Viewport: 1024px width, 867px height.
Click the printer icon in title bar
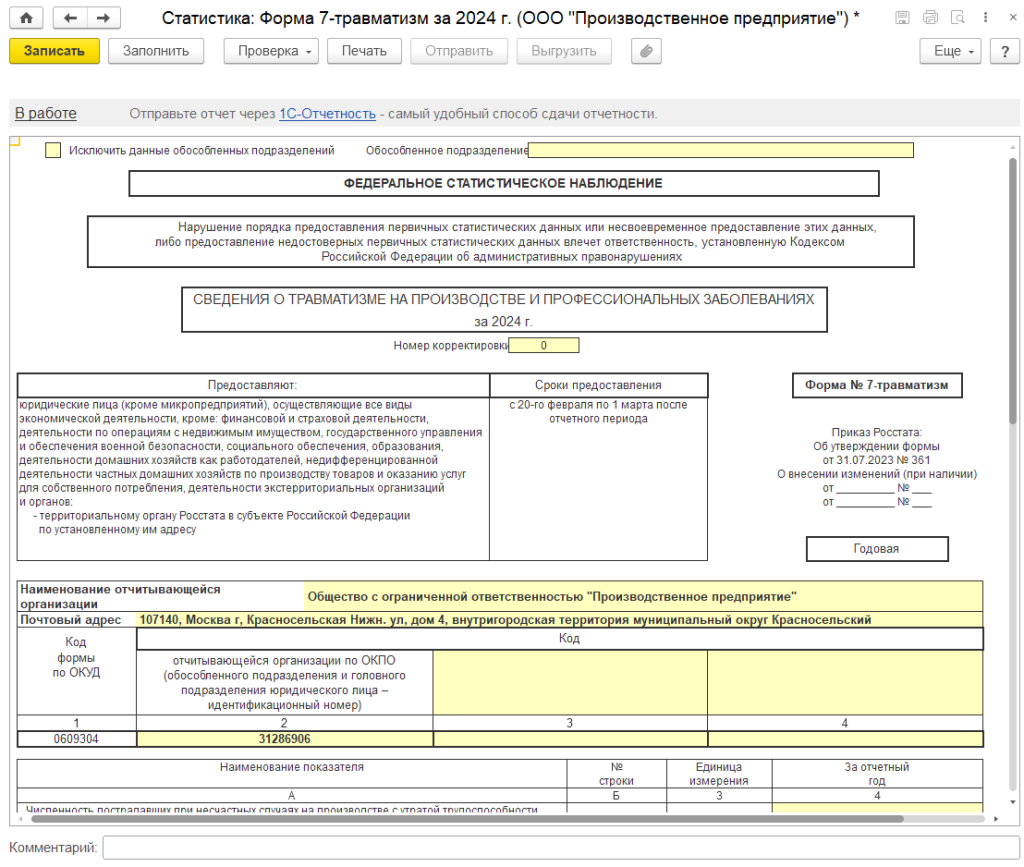point(931,18)
